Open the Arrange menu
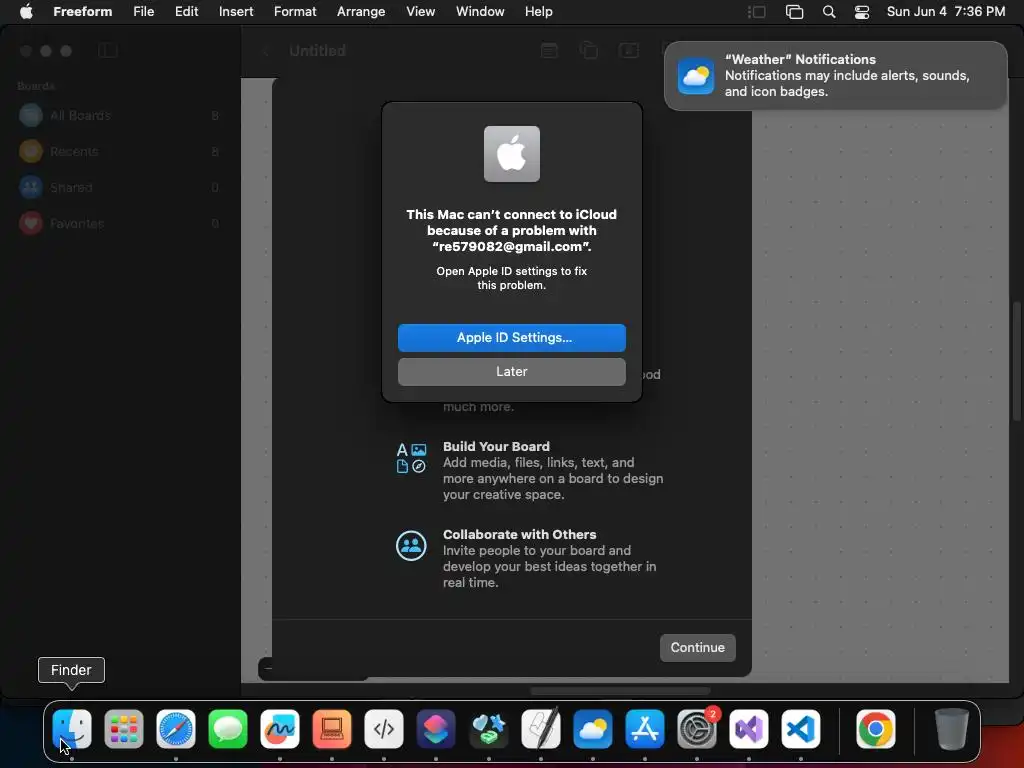The height and width of the screenshot is (768, 1024). [360, 12]
